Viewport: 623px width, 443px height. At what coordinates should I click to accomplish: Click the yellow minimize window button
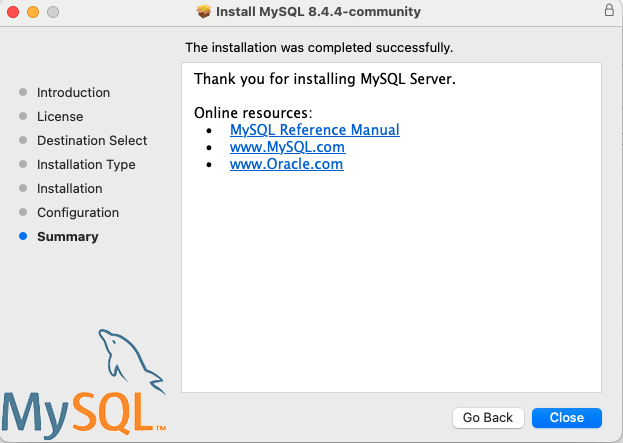coord(32,12)
